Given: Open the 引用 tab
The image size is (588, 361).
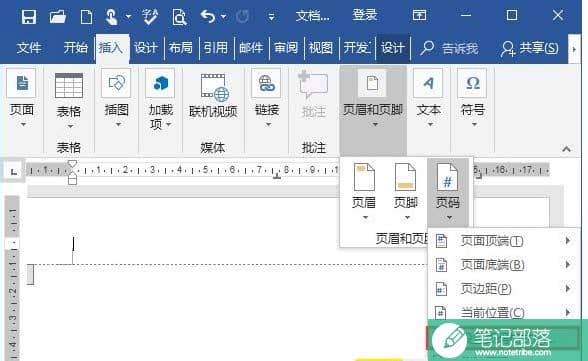Looking at the screenshot, I should point(216,48).
